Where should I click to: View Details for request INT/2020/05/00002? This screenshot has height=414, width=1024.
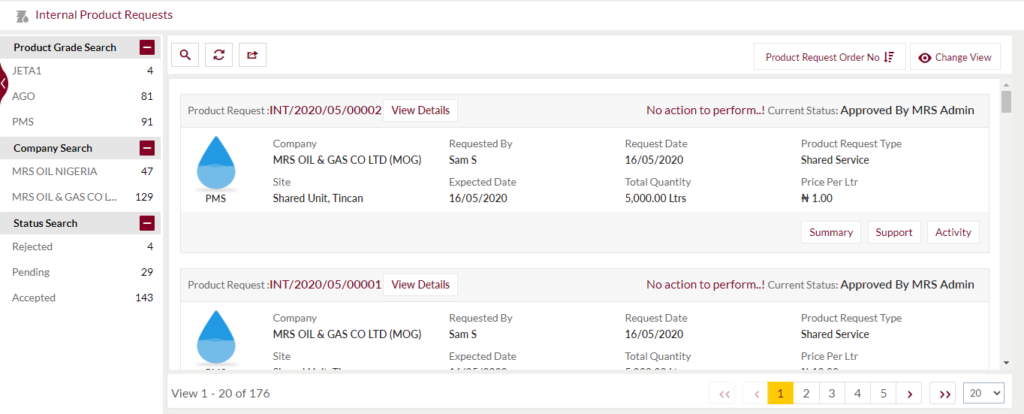[420, 110]
